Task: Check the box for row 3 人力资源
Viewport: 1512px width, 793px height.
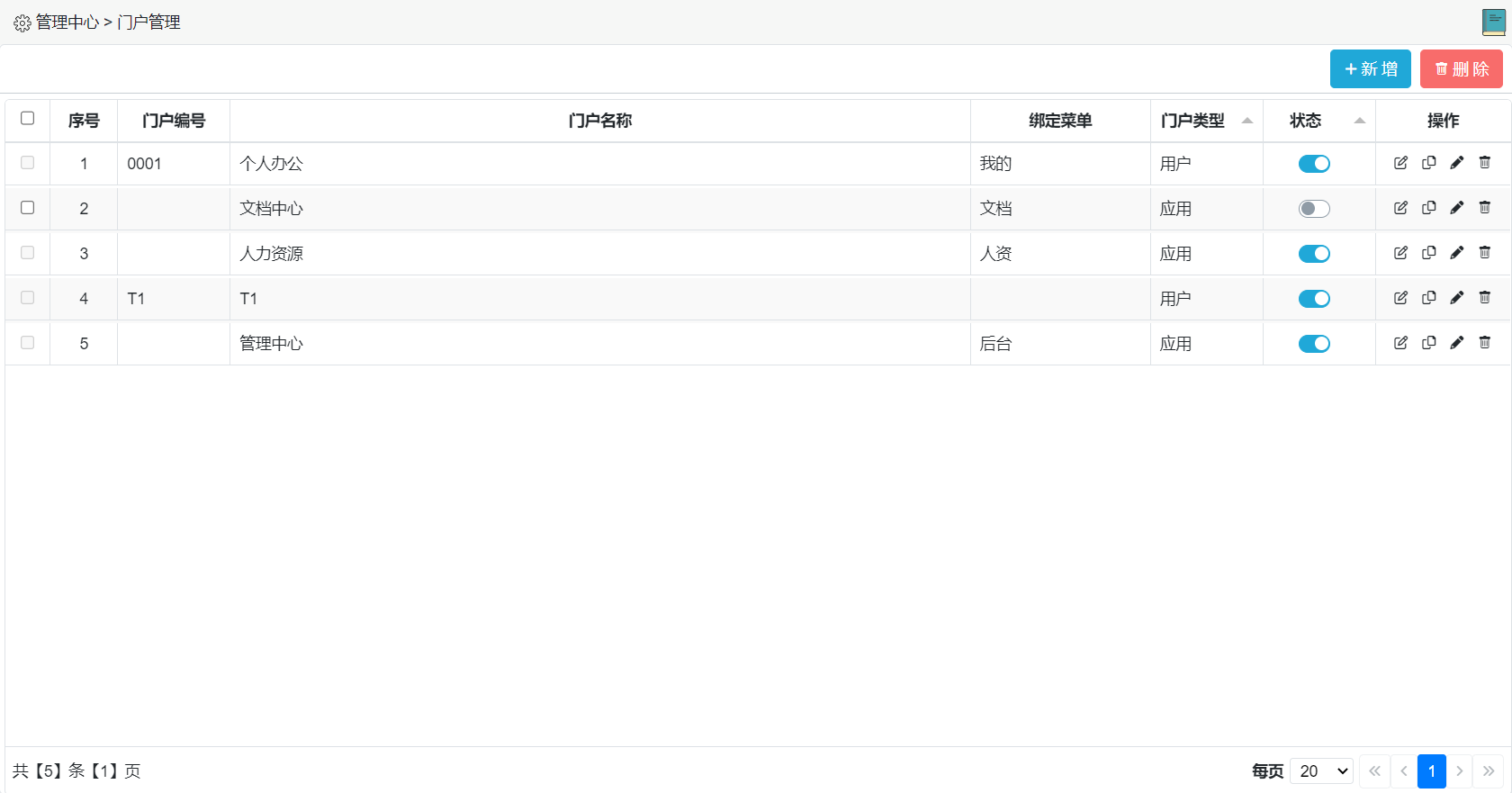Action: (x=28, y=253)
